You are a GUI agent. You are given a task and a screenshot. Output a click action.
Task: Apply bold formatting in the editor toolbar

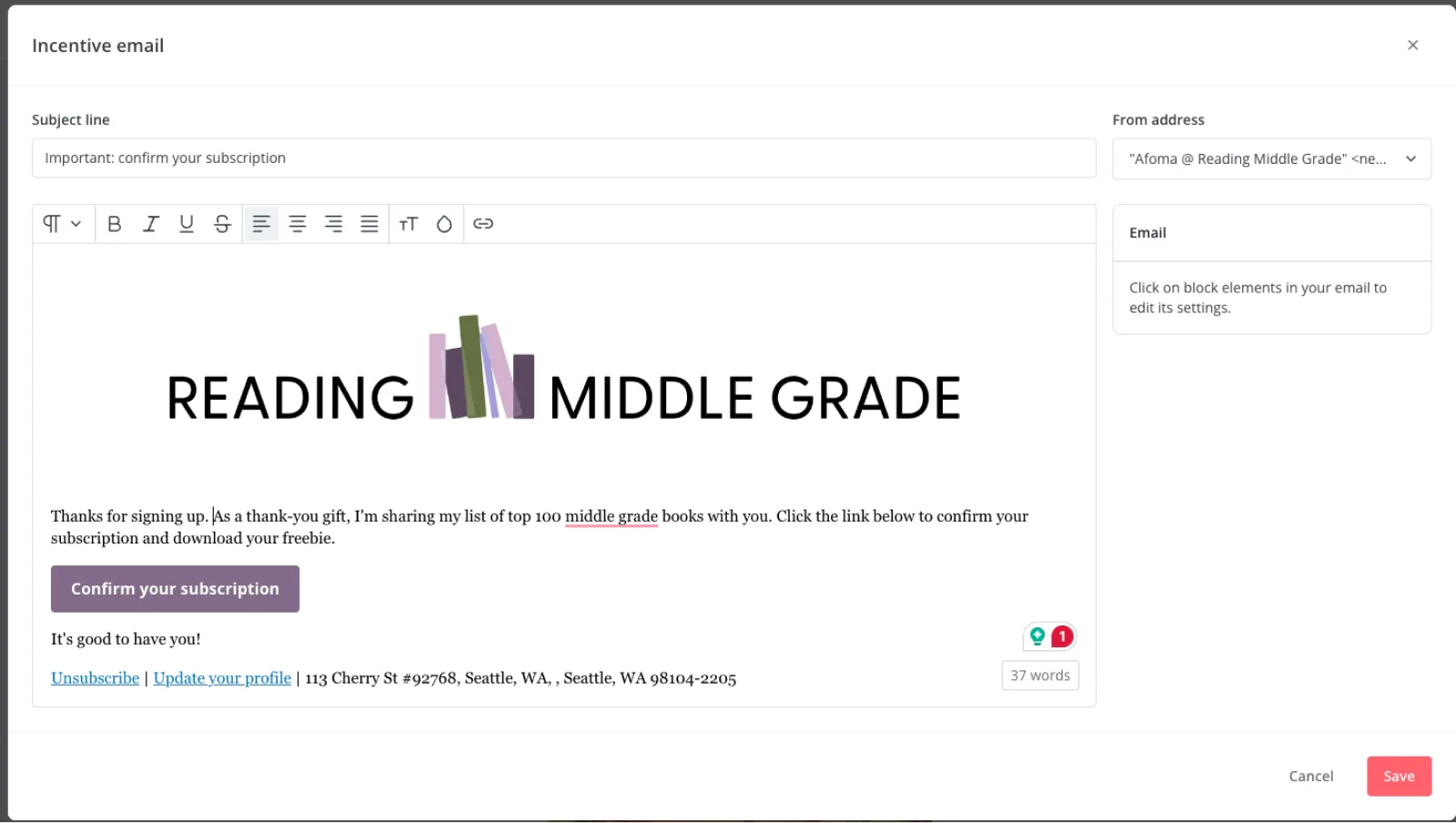point(114,224)
